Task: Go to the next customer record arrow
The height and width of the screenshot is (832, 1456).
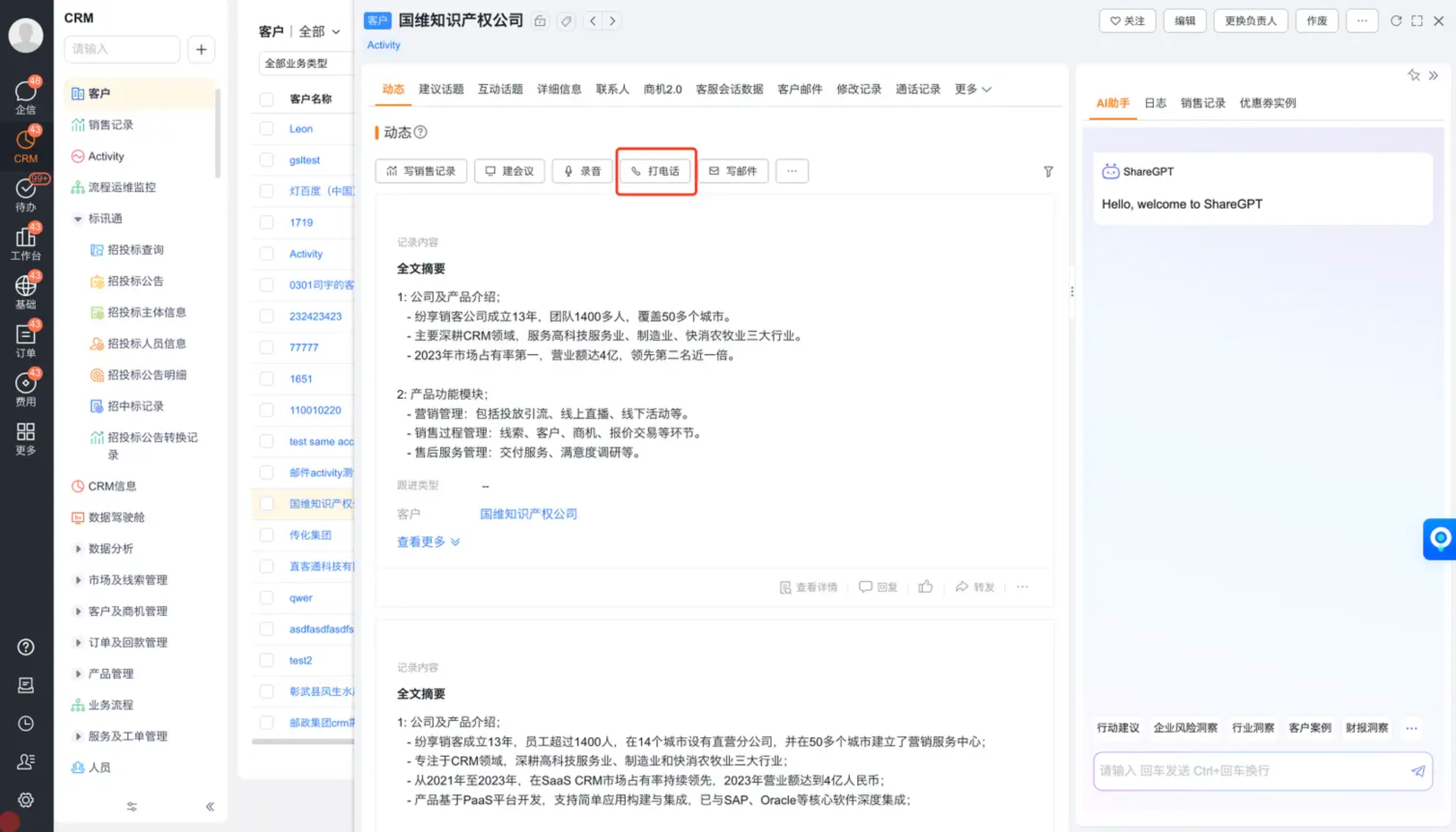Action: [612, 21]
